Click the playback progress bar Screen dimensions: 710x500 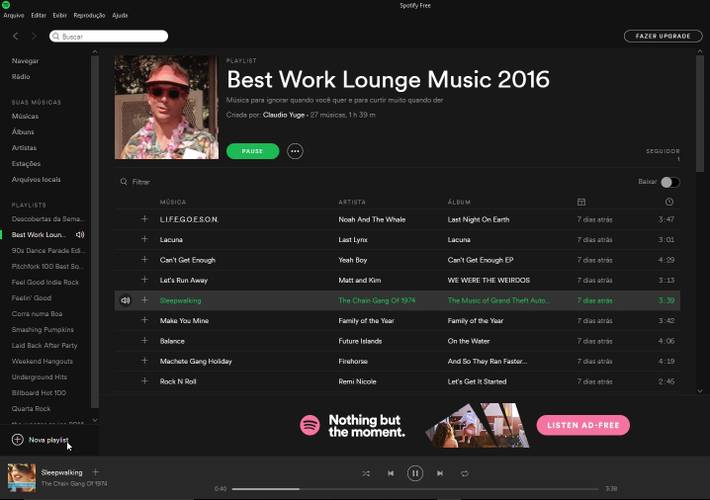coord(415,489)
